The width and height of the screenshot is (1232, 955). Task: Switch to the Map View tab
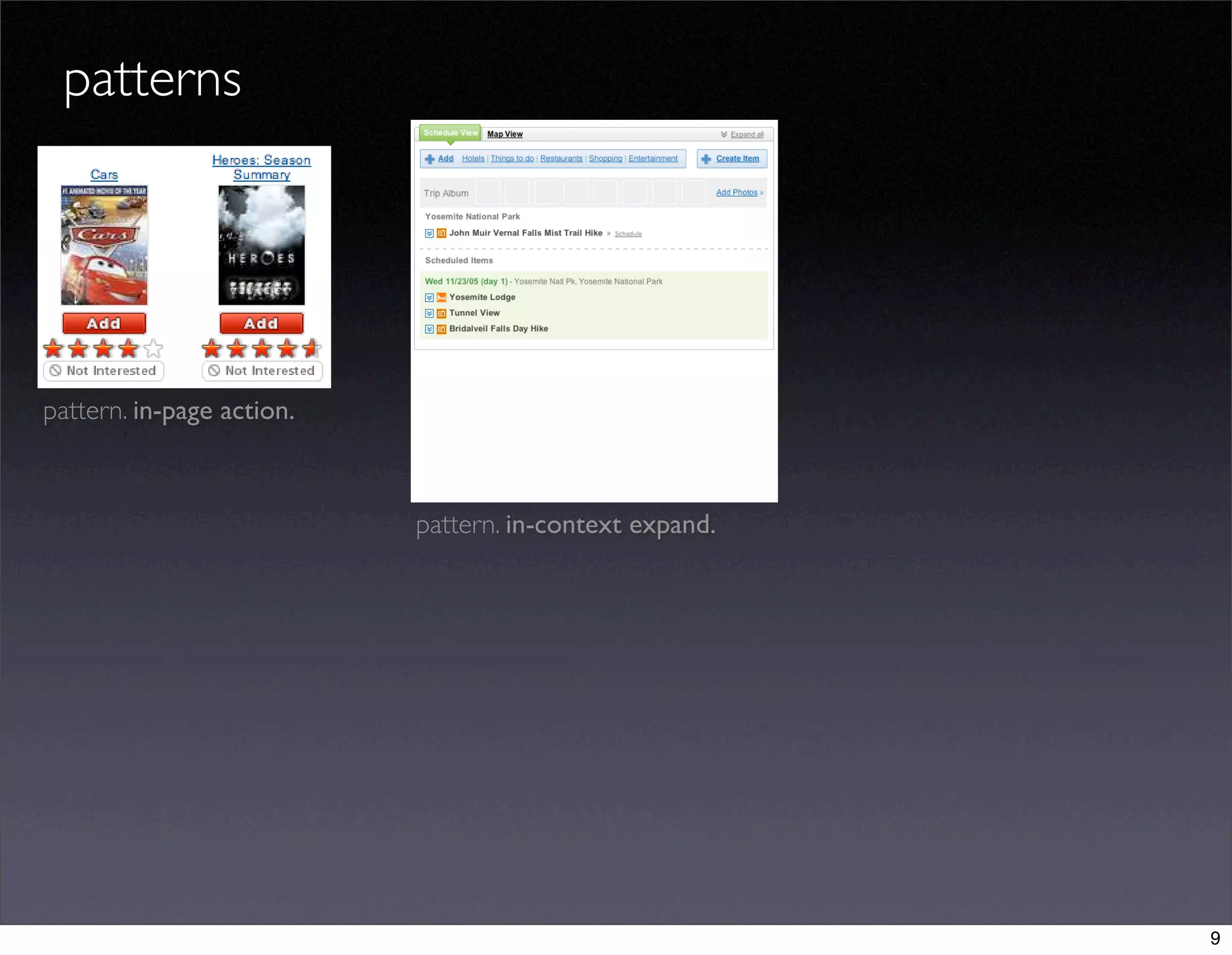coord(505,134)
